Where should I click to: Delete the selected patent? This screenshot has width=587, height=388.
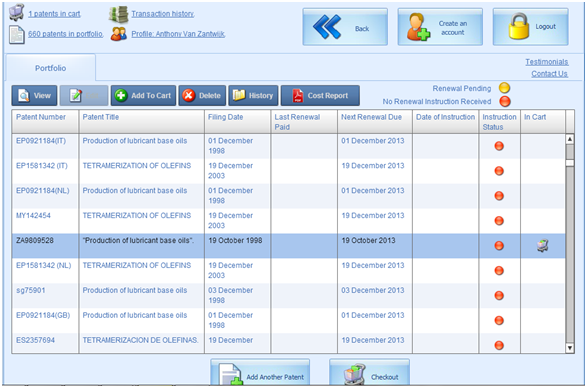coord(202,96)
